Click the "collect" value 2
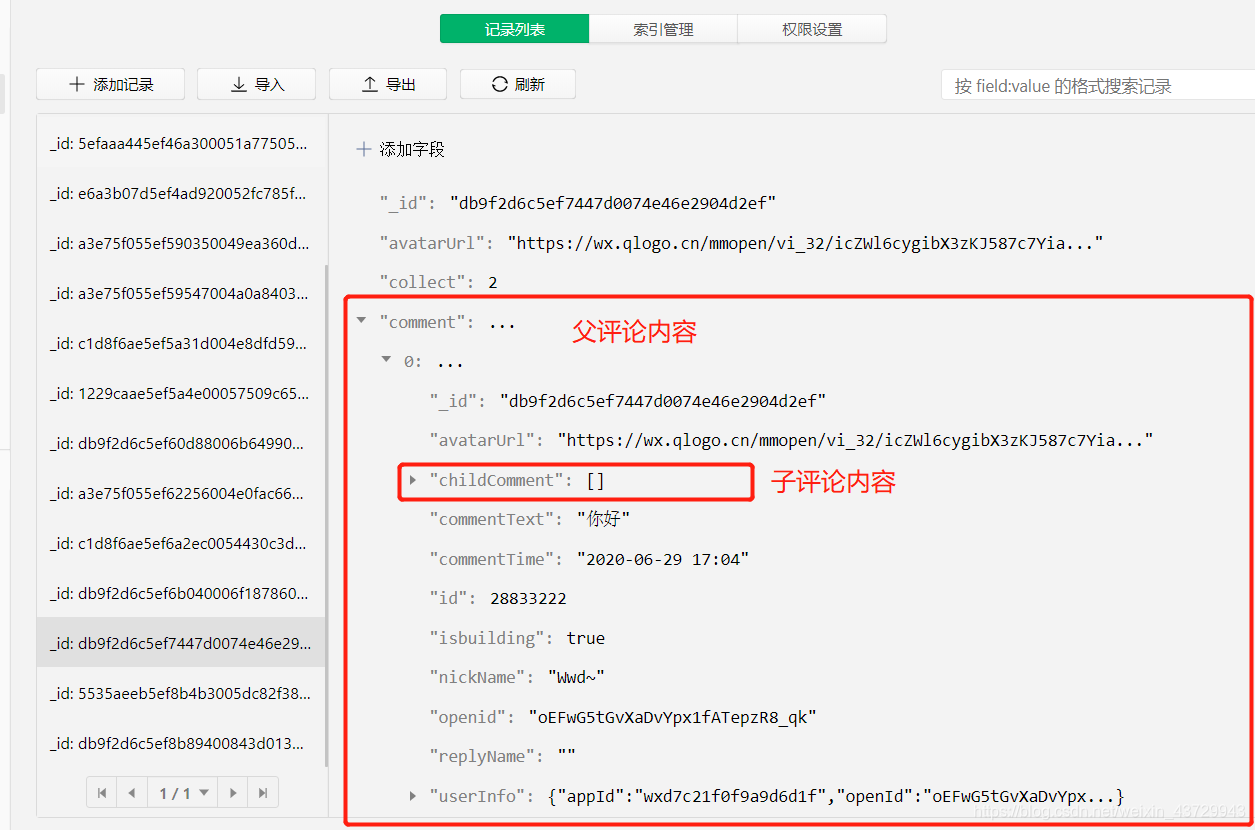The height and width of the screenshot is (830, 1255). click(x=493, y=282)
